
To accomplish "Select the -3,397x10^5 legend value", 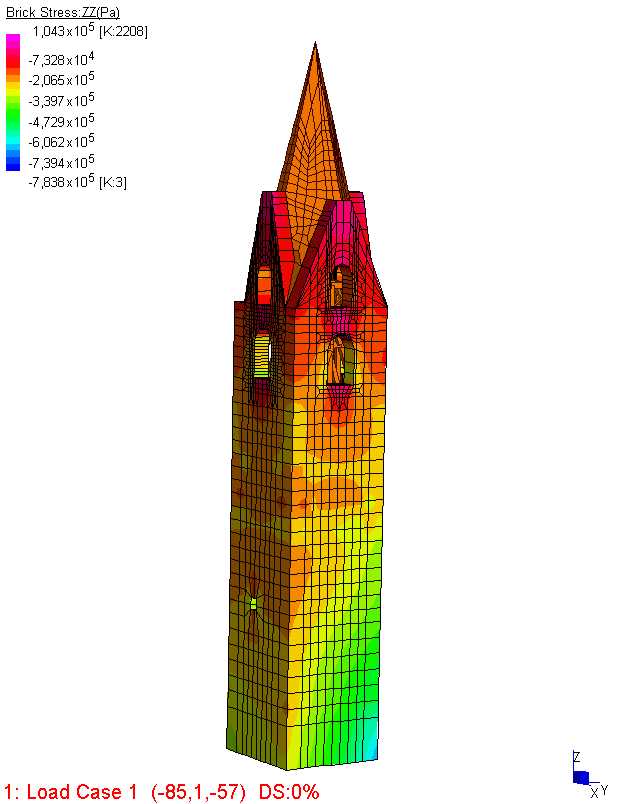I will coord(61,99).
